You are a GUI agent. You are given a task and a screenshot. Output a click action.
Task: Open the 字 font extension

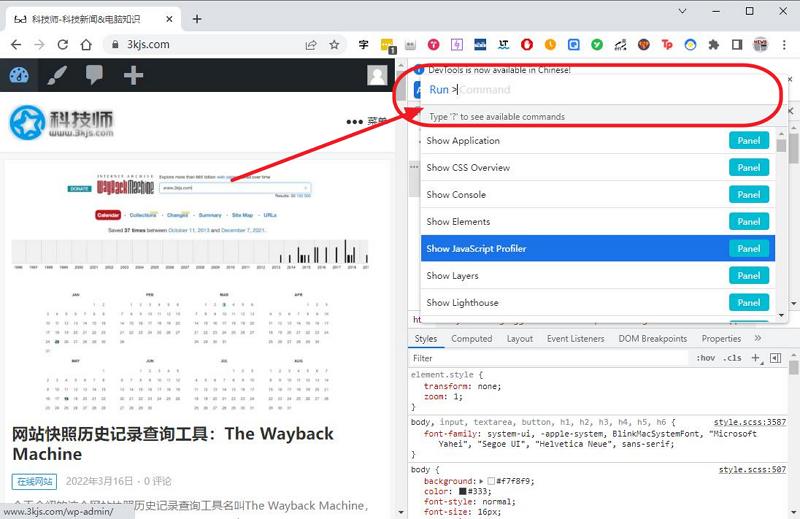pyautogui.click(x=363, y=45)
